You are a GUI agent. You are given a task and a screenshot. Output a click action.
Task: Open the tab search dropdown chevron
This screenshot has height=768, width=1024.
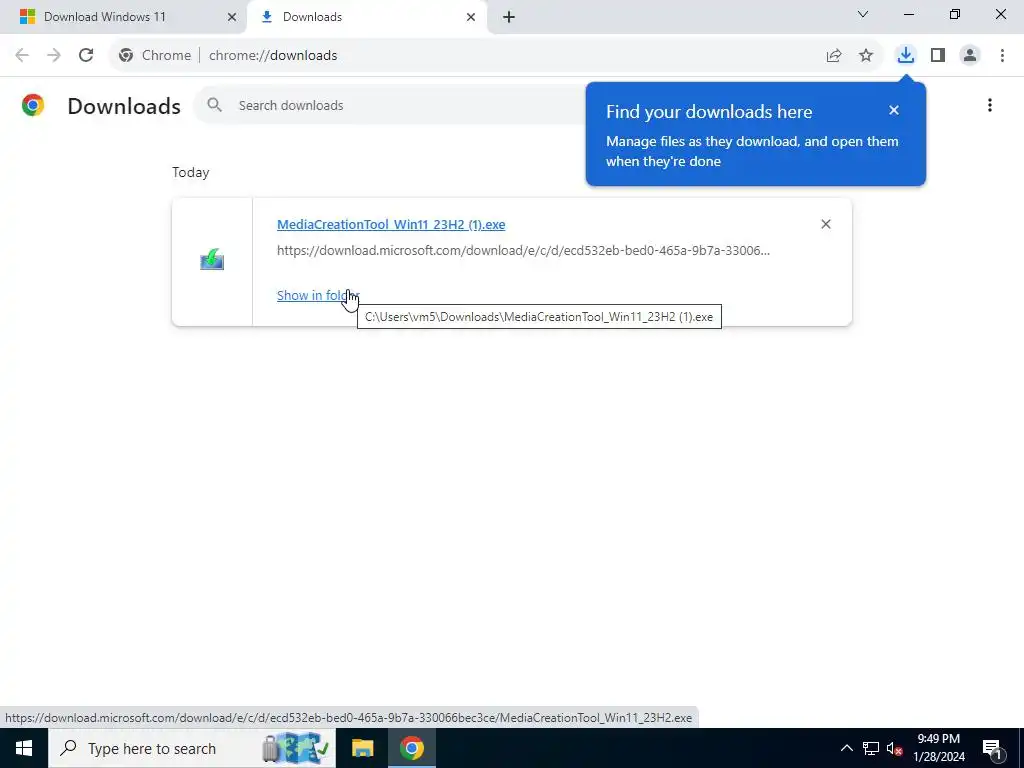(x=863, y=14)
